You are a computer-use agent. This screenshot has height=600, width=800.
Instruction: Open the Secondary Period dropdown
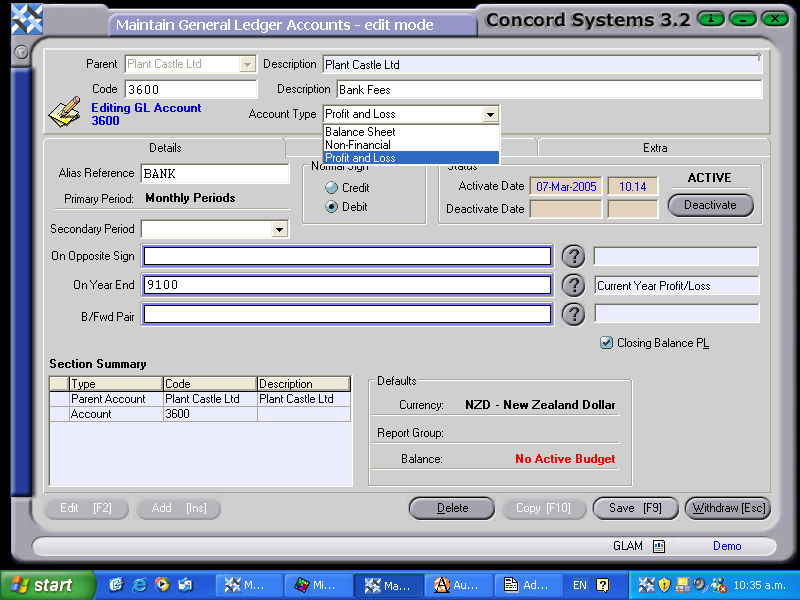tap(279, 229)
